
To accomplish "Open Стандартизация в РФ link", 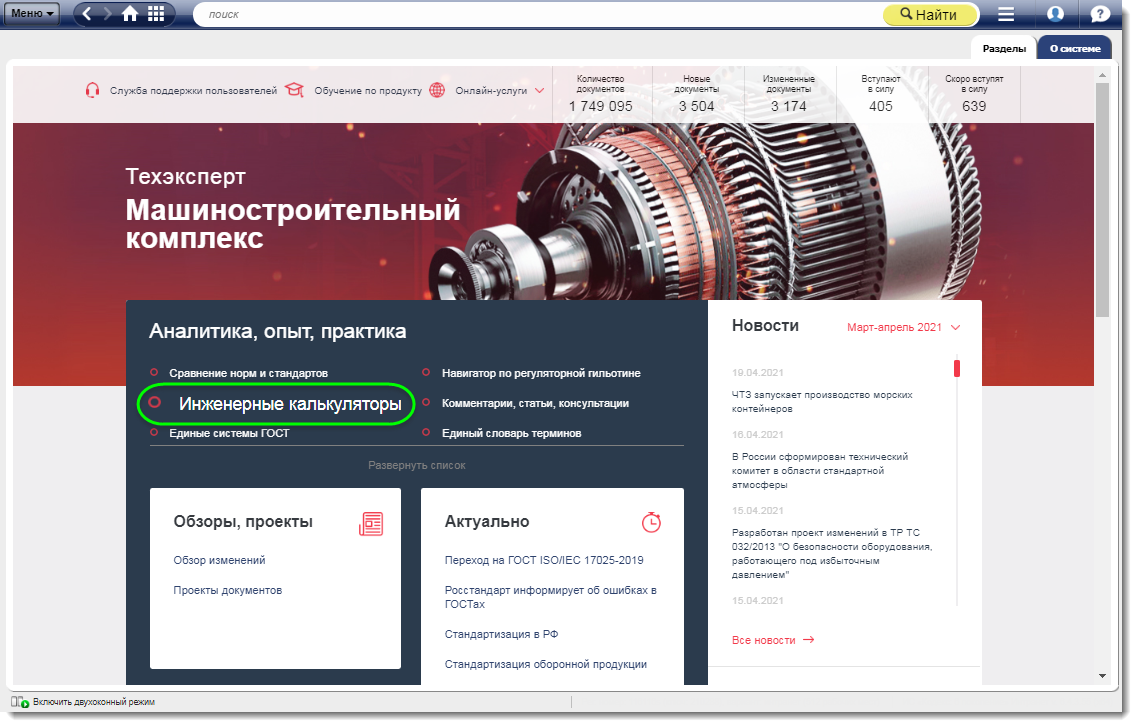I will (x=501, y=634).
